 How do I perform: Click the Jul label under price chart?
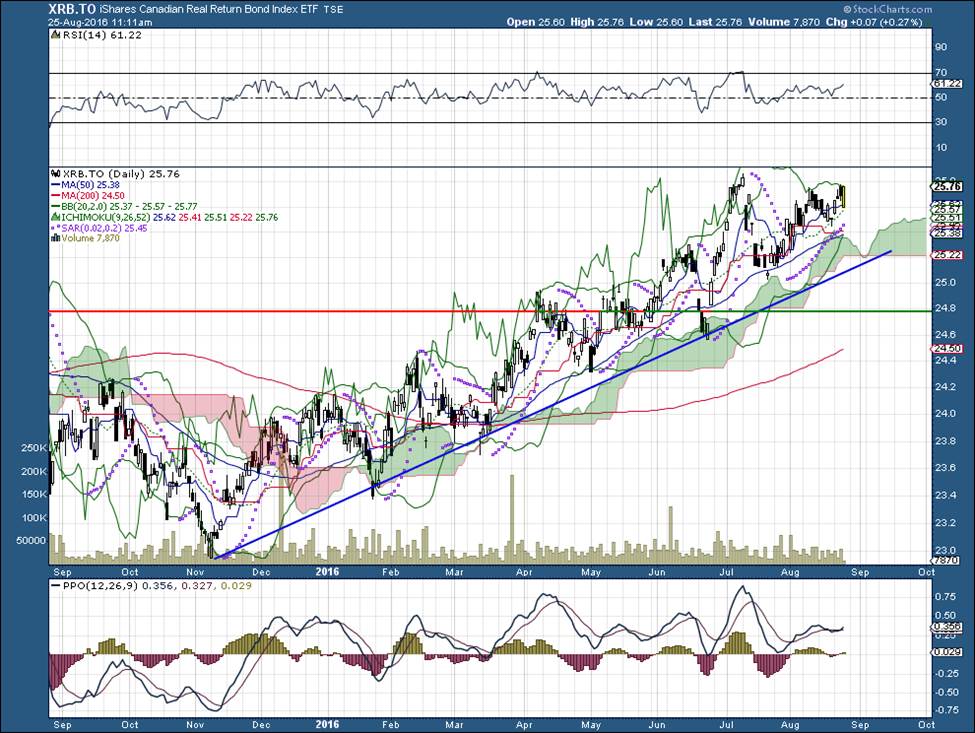click(725, 572)
